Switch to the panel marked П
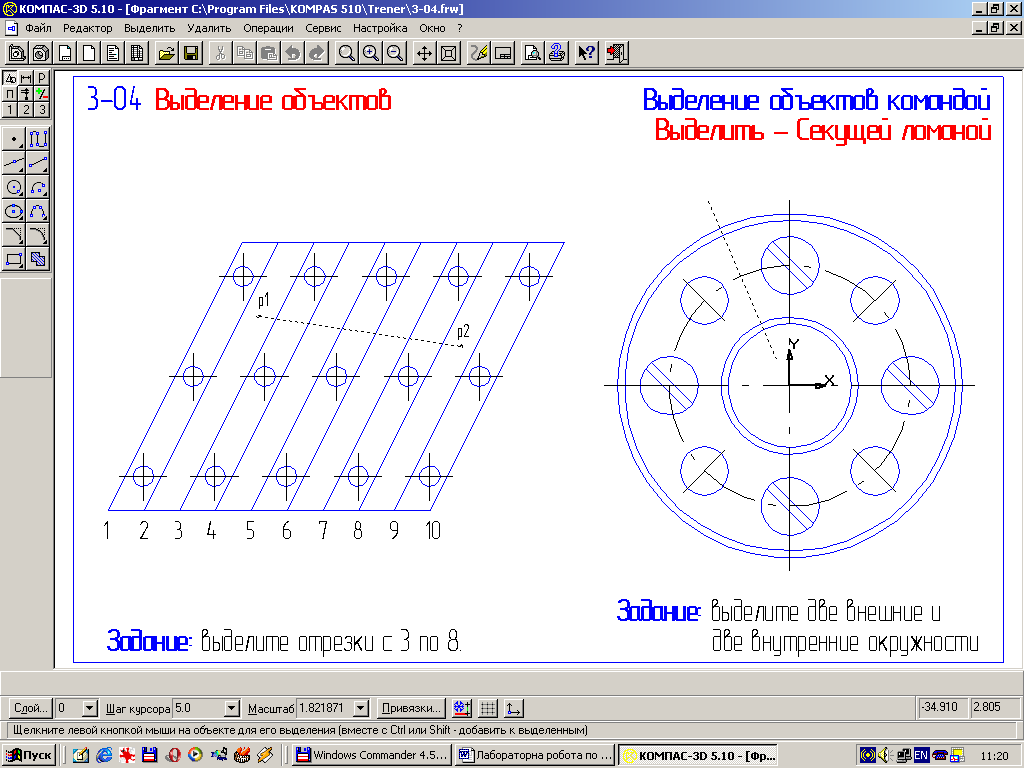1024x768 pixels. pyautogui.click(x=10, y=93)
